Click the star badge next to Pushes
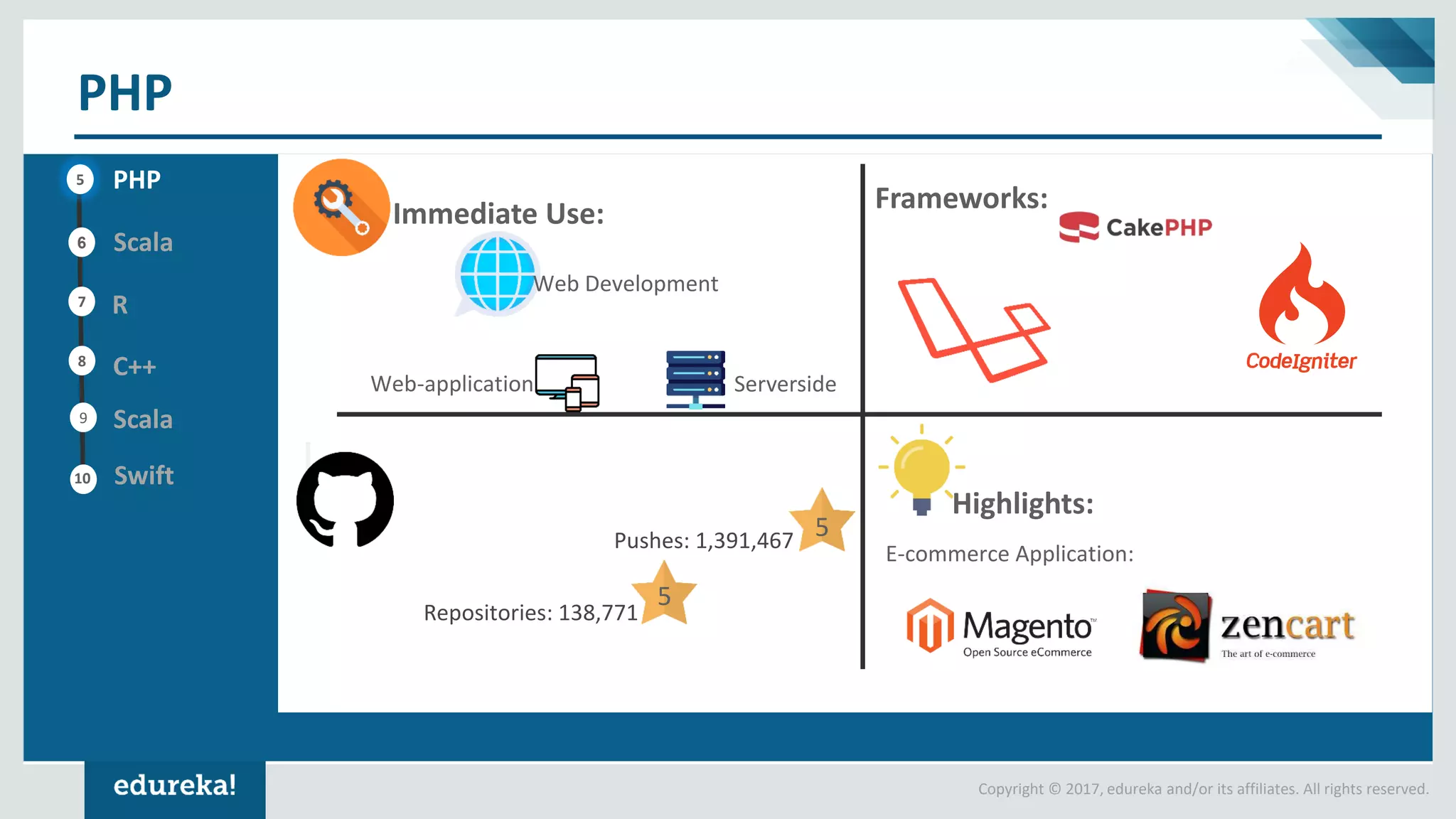Viewport: 1456px width, 819px height. [x=822, y=521]
